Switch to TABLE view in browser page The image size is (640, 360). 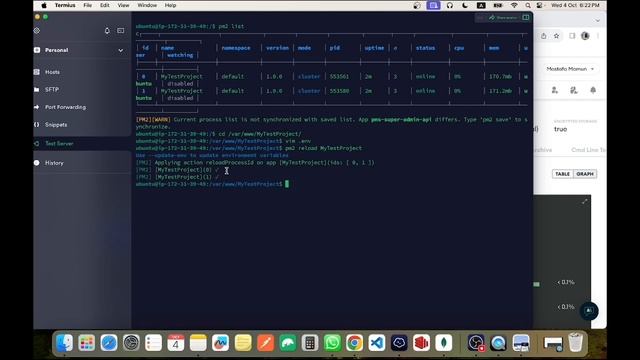562,174
